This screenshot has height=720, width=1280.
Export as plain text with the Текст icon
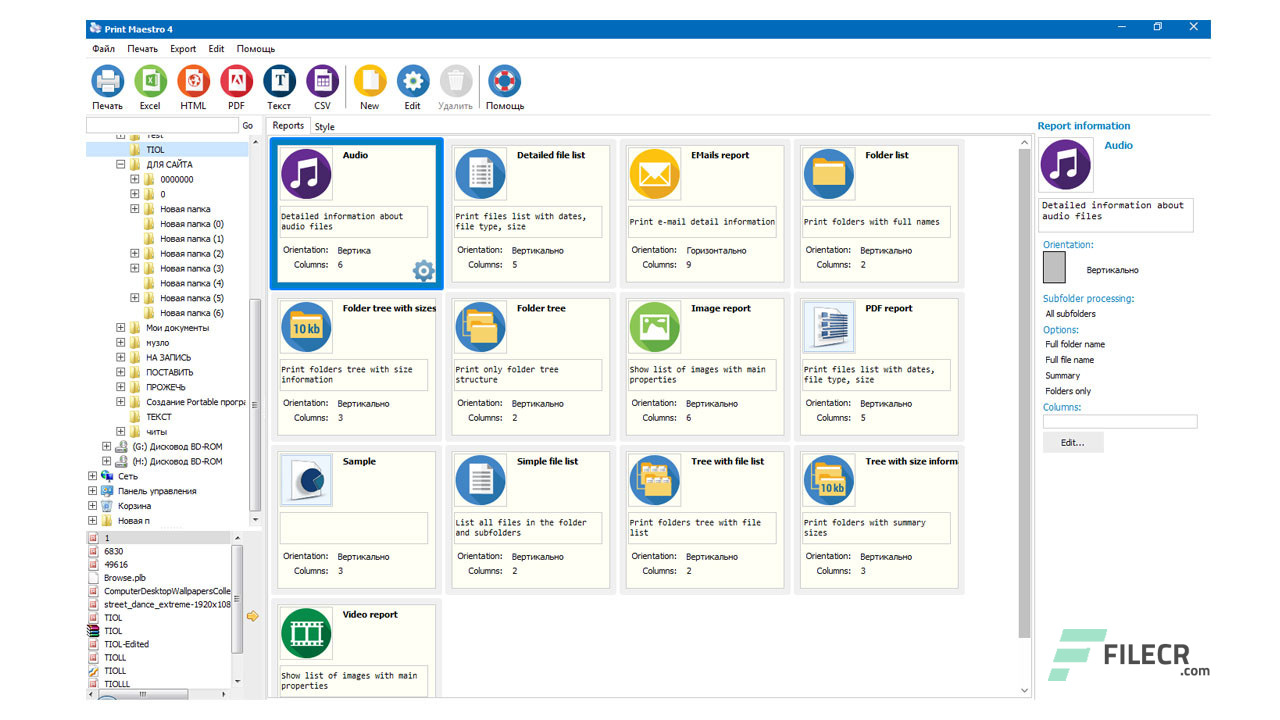pyautogui.click(x=279, y=81)
